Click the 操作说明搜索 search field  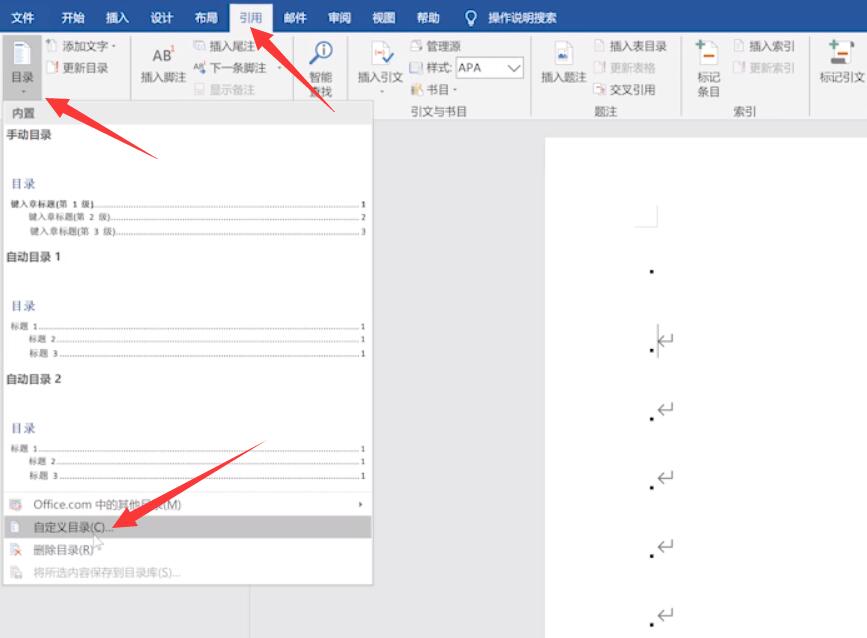point(522,18)
